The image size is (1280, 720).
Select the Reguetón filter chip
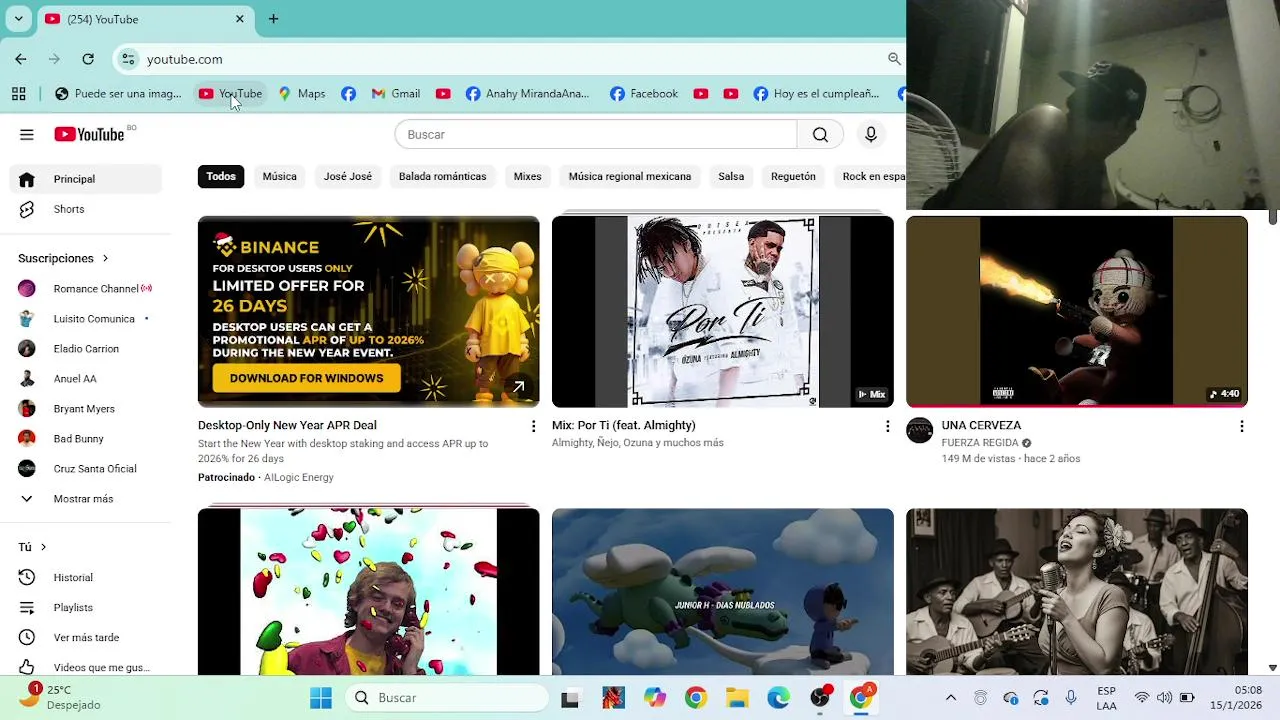pyautogui.click(x=793, y=176)
